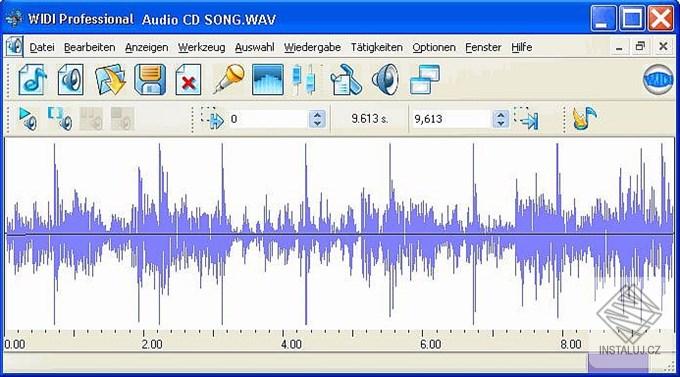Maximize the WIDI Professional window

[632, 19]
